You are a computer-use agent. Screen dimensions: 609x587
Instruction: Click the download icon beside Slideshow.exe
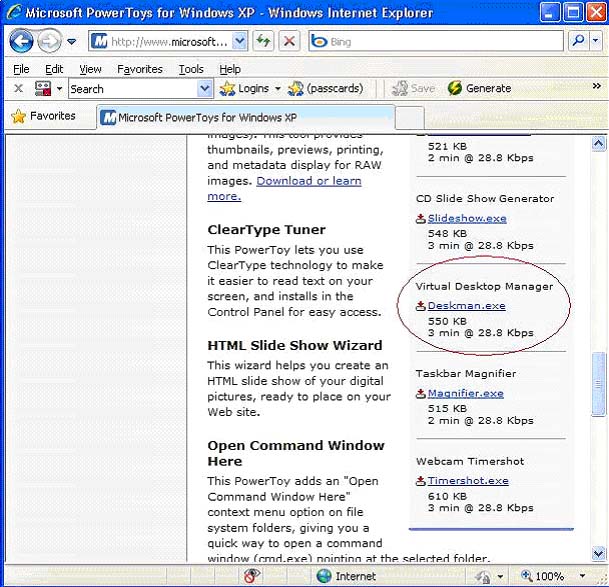pyautogui.click(x=421, y=219)
